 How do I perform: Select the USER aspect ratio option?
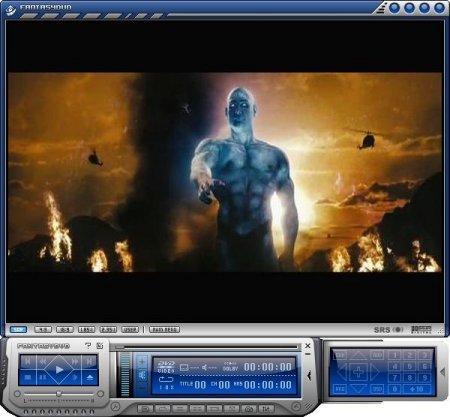[130, 330]
